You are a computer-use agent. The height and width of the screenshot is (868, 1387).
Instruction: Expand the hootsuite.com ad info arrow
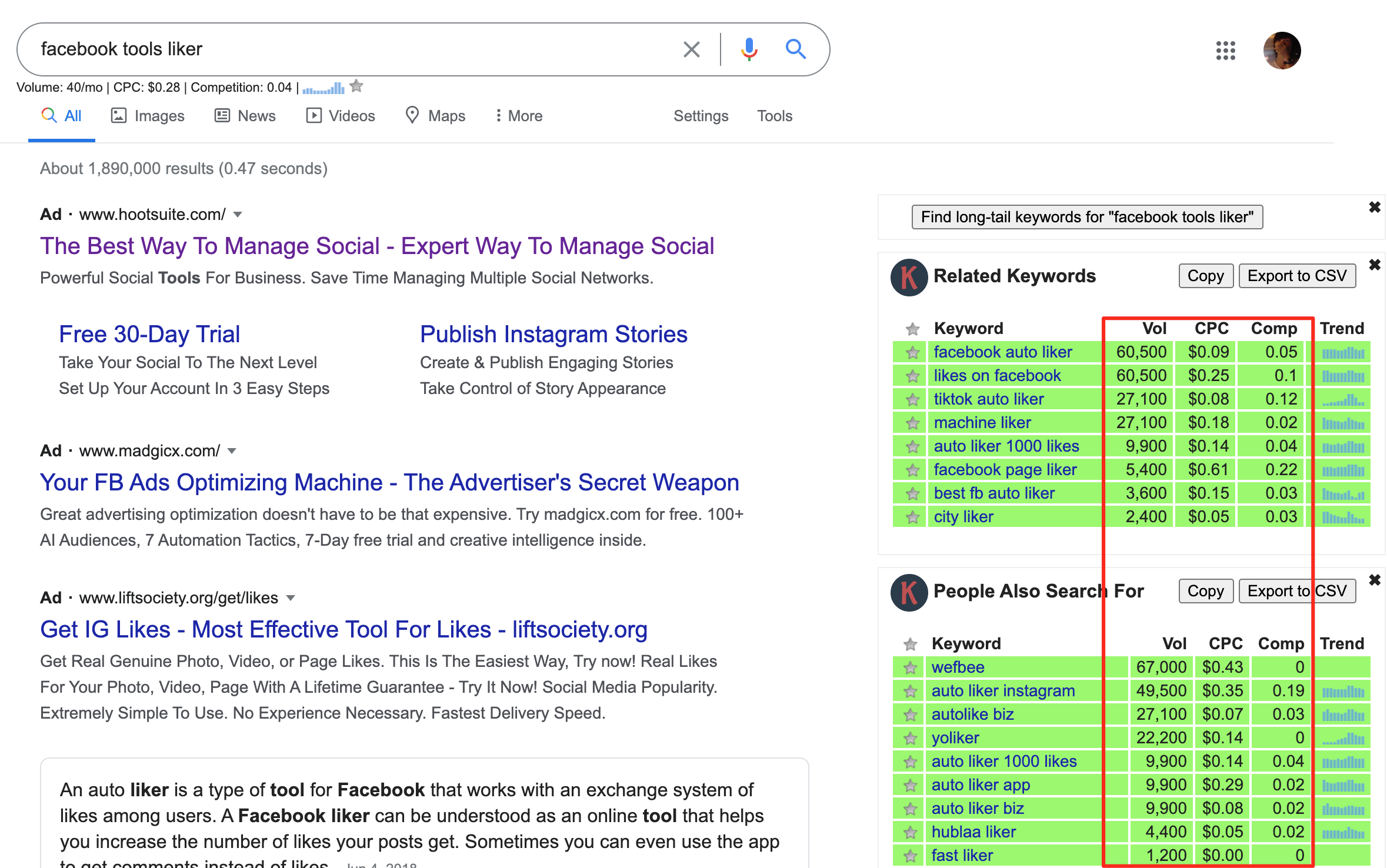click(x=238, y=215)
